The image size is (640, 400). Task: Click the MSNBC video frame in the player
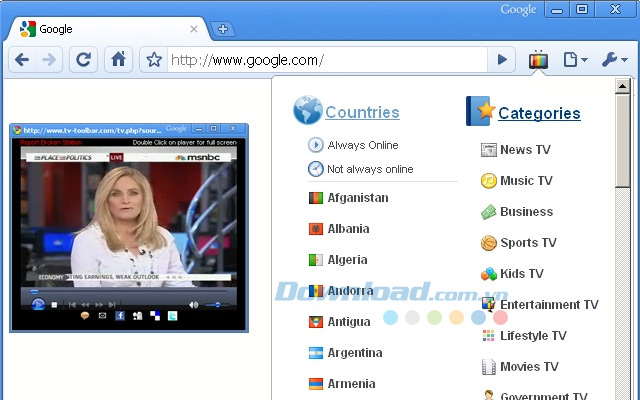[x=129, y=217]
